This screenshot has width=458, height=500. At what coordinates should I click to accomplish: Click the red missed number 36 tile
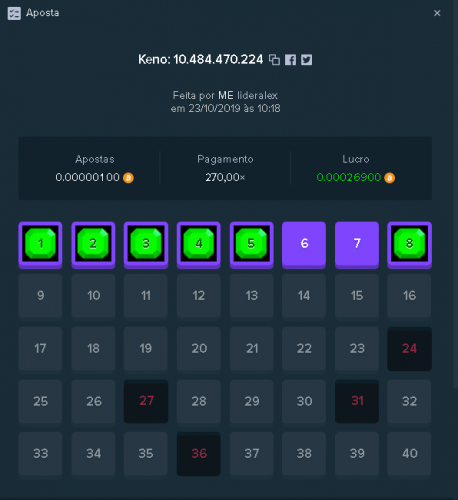coord(199,454)
